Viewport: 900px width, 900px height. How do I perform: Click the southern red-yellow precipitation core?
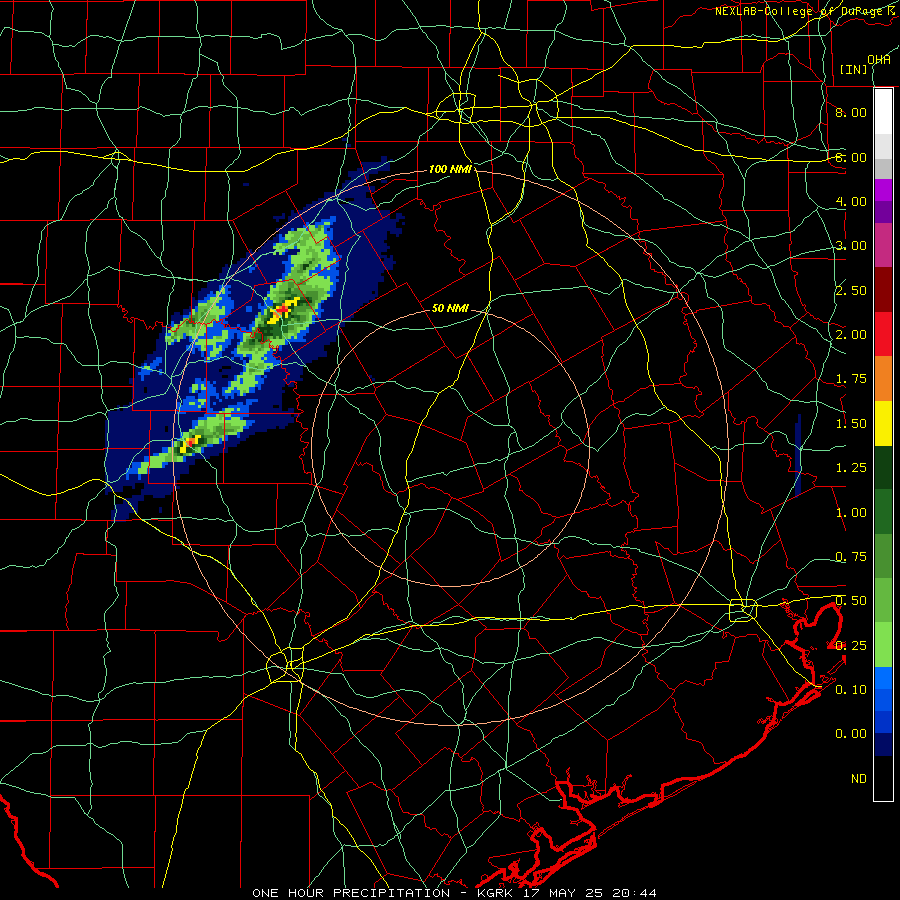tap(191, 443)
